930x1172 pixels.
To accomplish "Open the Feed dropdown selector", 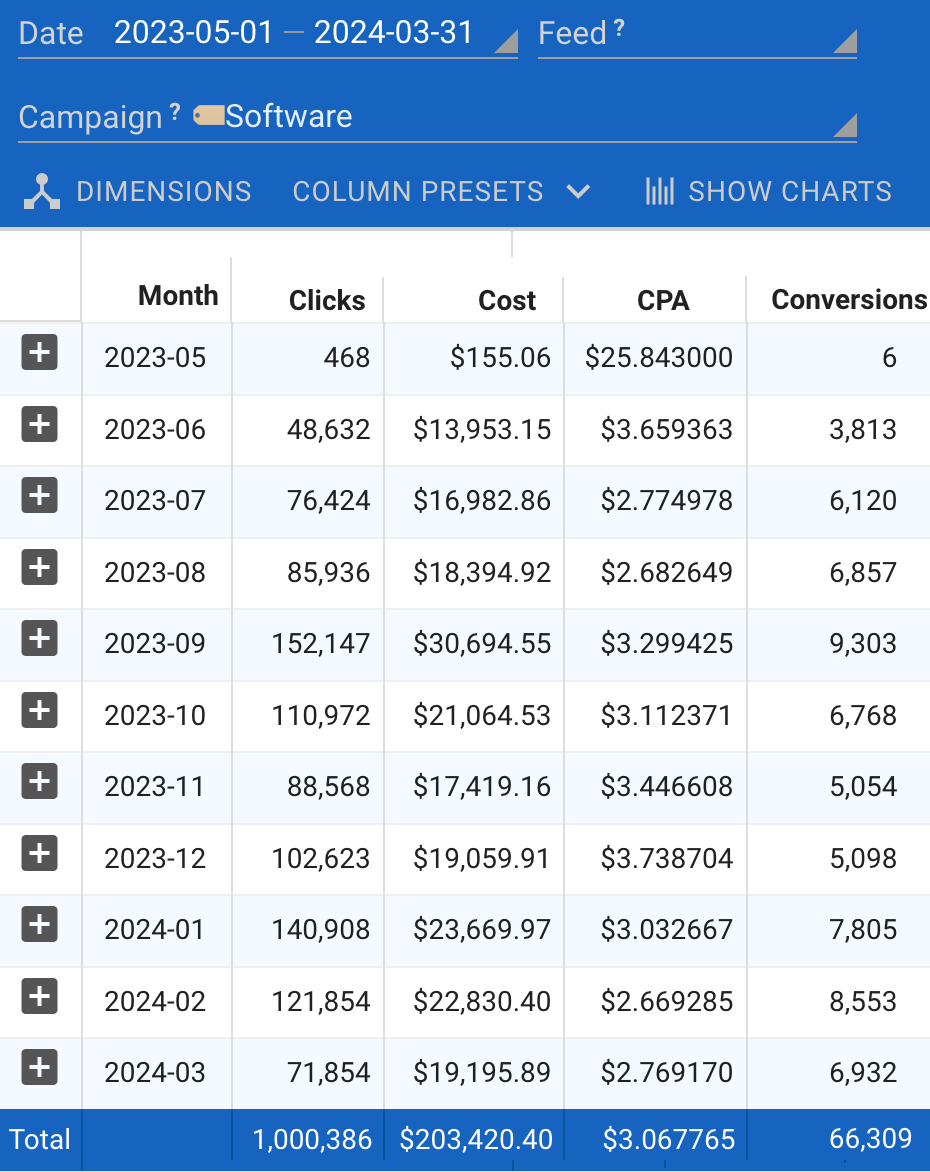I will 844,41.
